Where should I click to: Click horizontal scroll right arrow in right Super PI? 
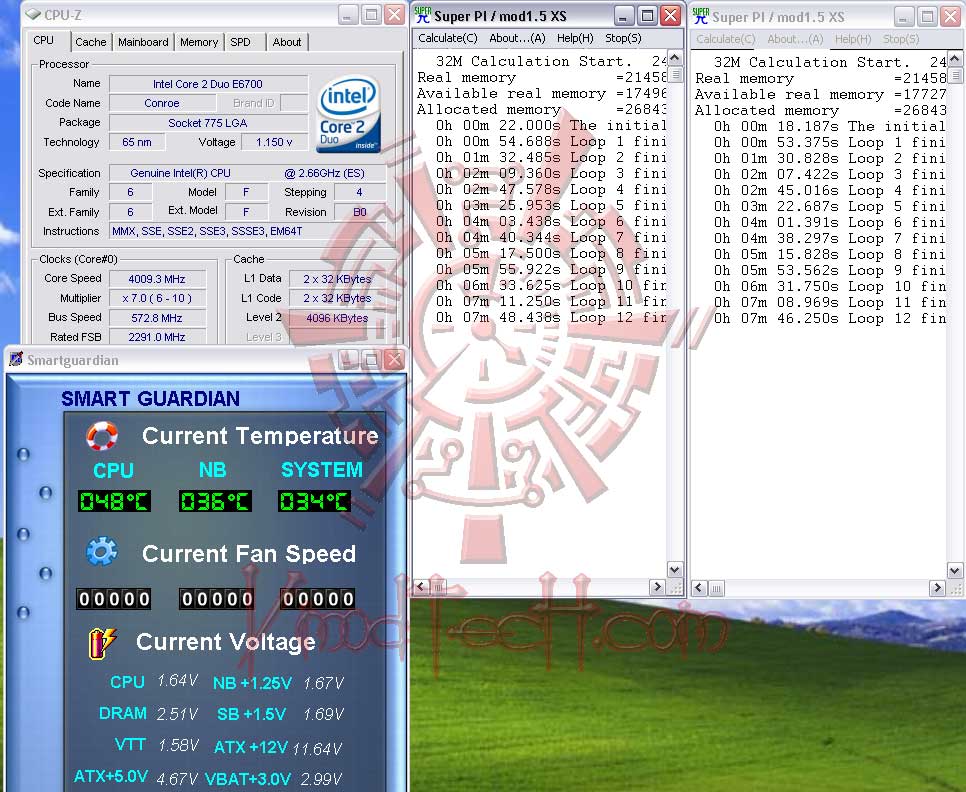point(937,588)
